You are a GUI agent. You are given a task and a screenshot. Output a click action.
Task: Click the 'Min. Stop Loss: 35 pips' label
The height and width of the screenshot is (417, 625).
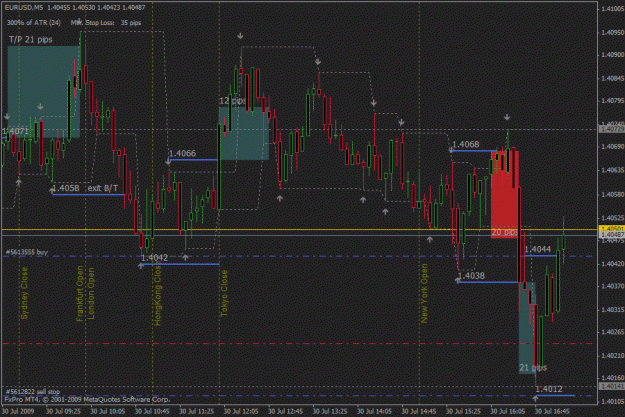coord(106,23)
